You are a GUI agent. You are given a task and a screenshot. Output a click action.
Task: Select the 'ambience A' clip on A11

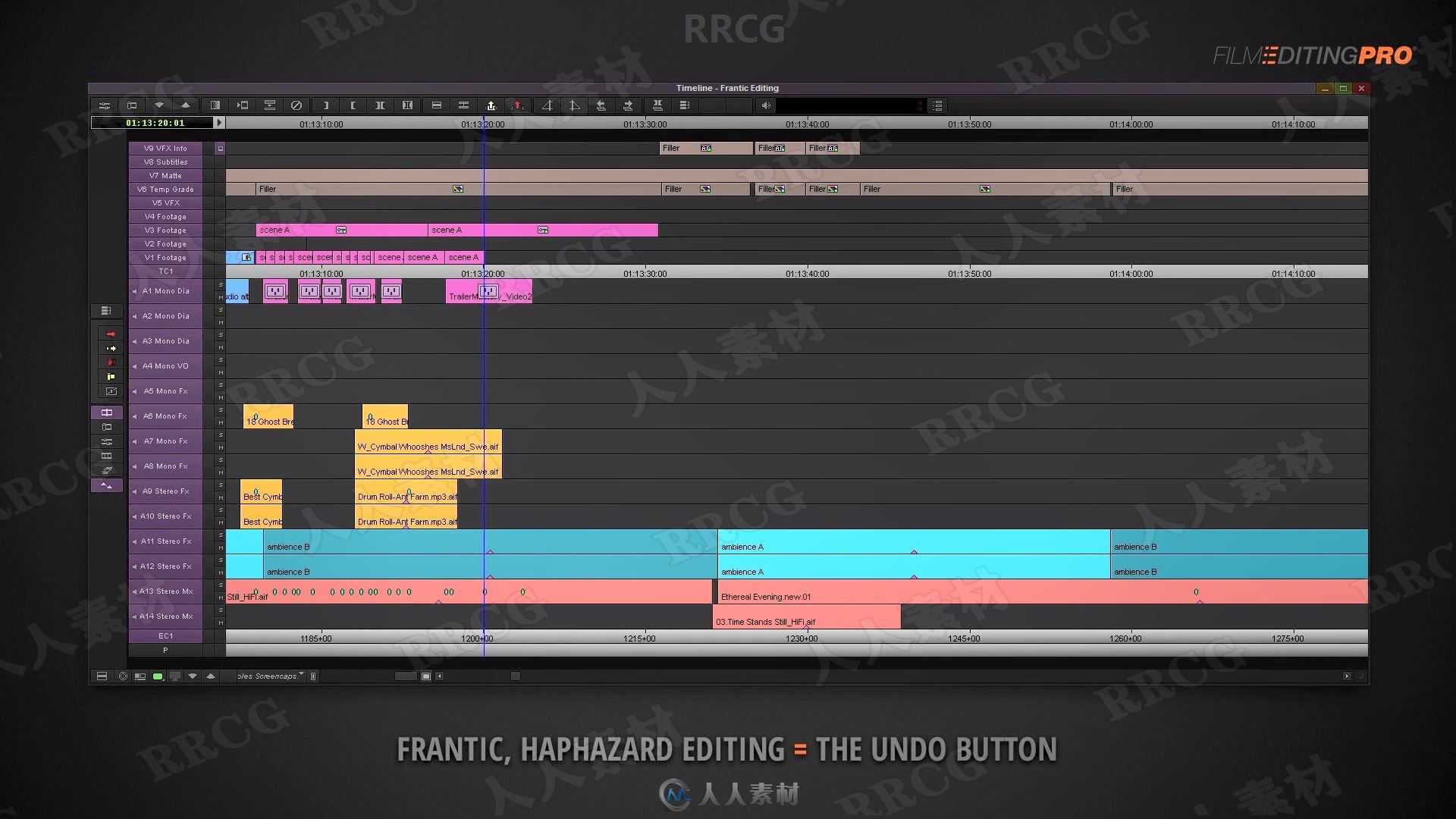pyautogui.click(x=914, y=541)
